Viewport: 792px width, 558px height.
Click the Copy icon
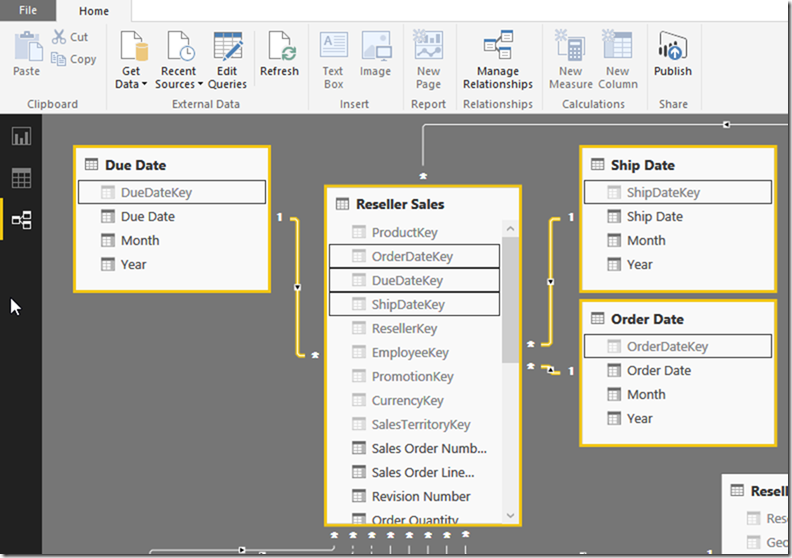tap(58, 59)
